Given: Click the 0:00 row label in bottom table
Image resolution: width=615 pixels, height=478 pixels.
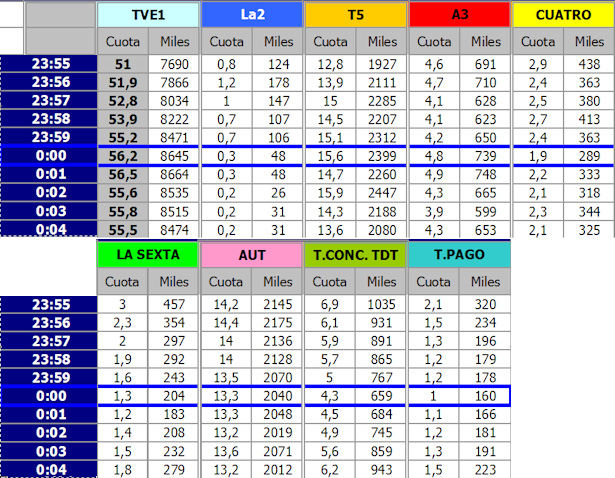Looking at the screenshot, I should 48,397.
